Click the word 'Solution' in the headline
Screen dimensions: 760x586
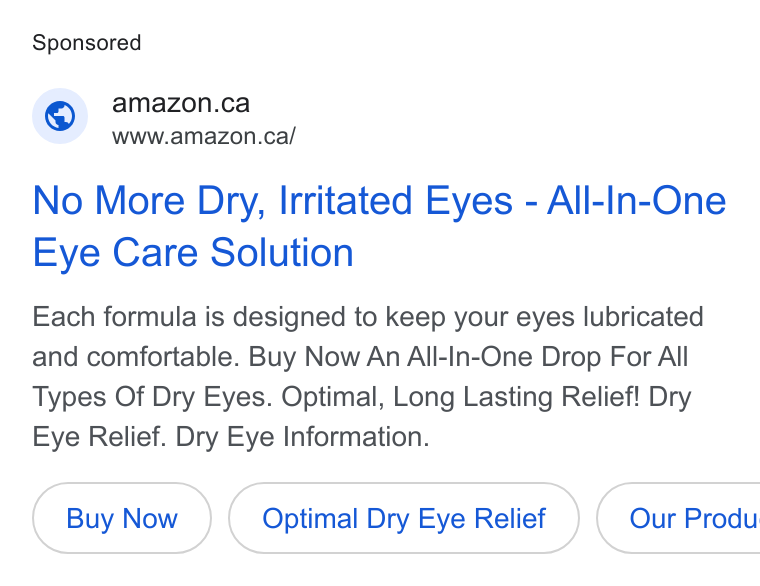[x=282, y=253]
